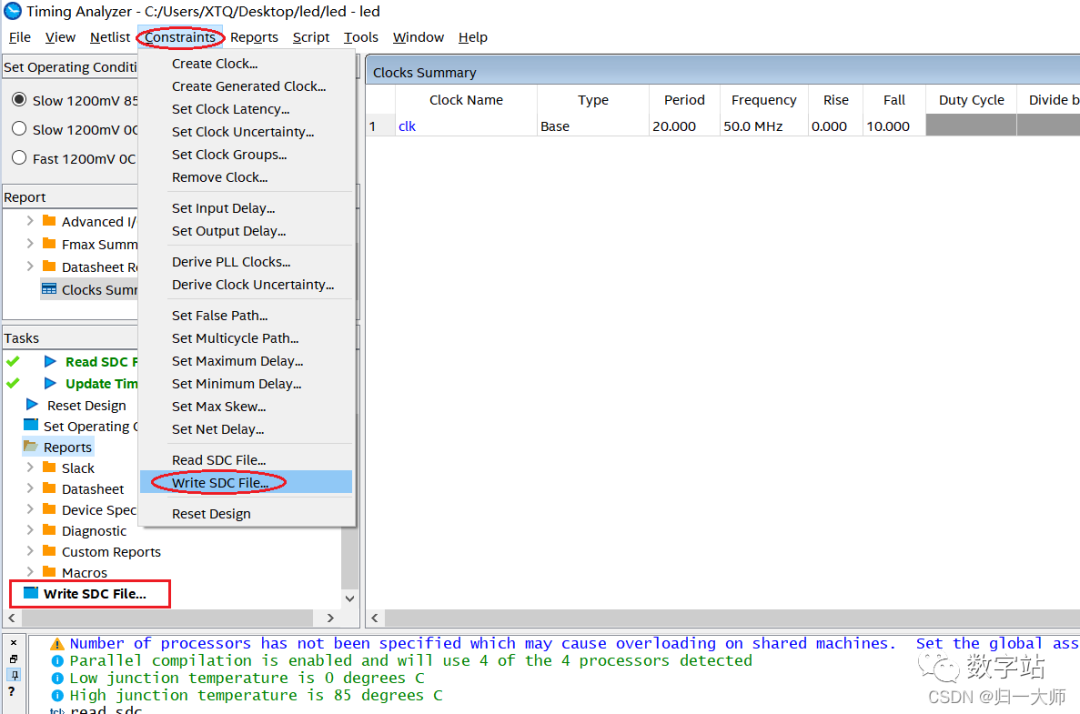Screen dimensions: 1080x714
Task: Choose Reset Design in Constraints menu
Action: 246,514
